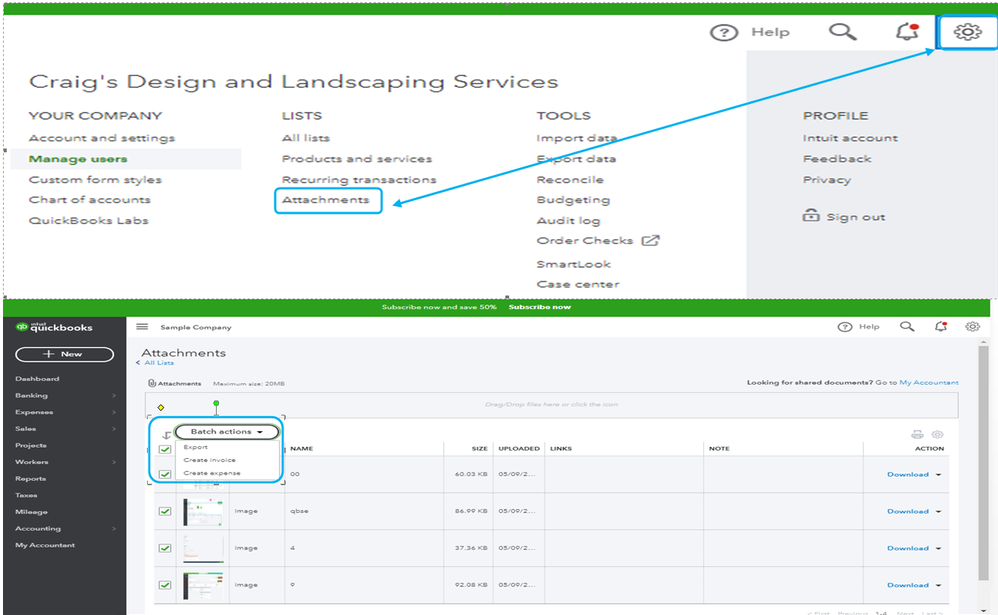
Task: Click the print icon above the ACTION column
Action: click(917, 435)
